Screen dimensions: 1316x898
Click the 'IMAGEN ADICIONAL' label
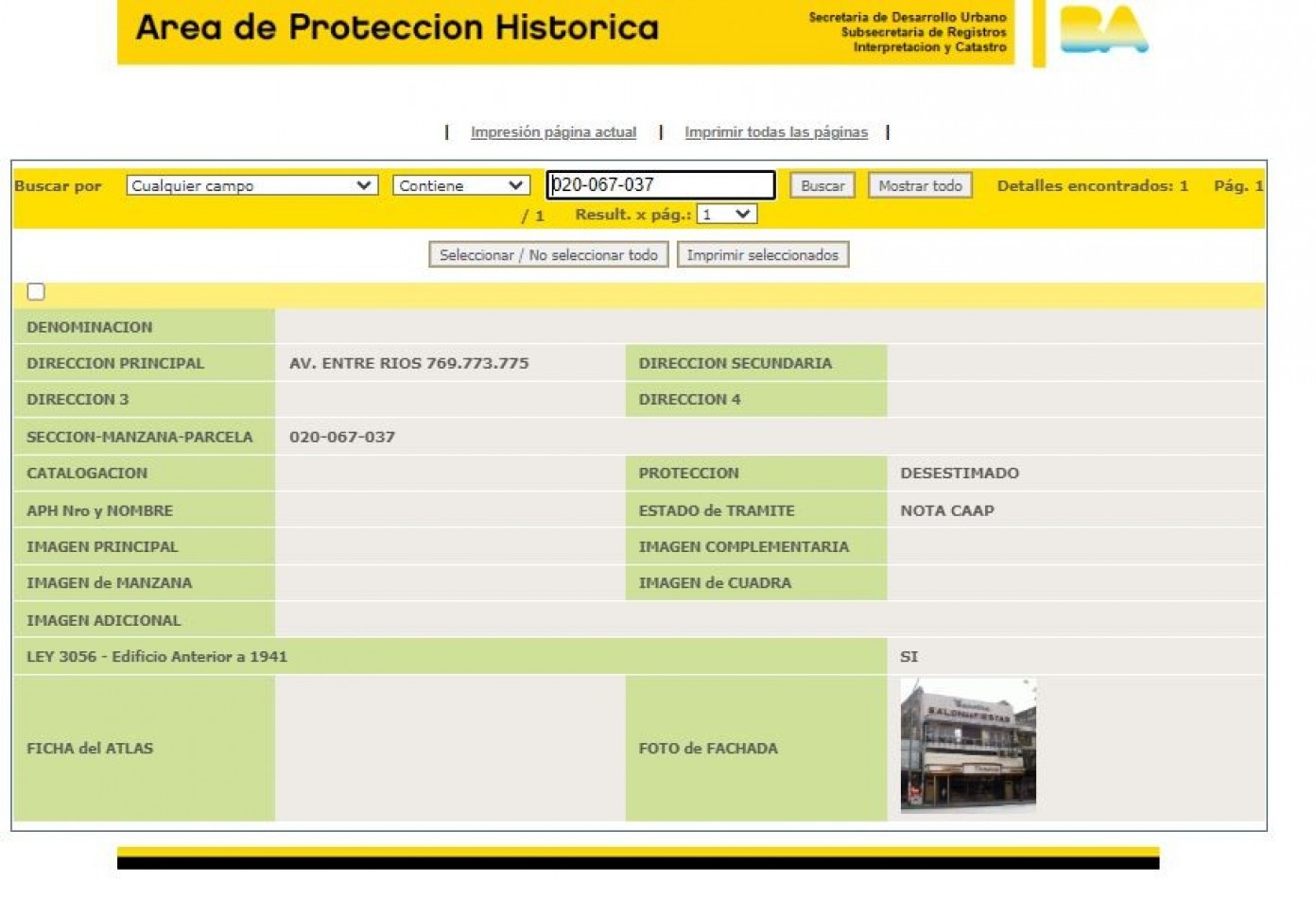[x=103, y=620]
